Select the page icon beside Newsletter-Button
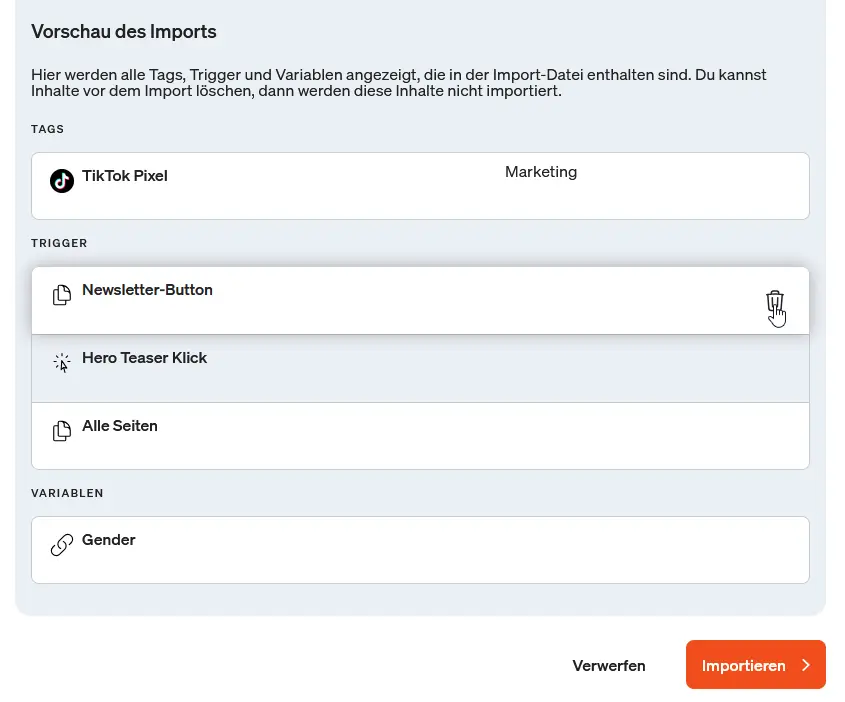 [x=62, y=295]
